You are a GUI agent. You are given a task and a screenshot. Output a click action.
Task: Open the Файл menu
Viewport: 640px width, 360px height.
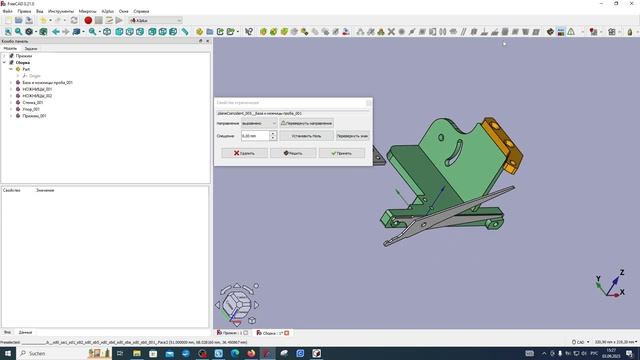[7, 11]
